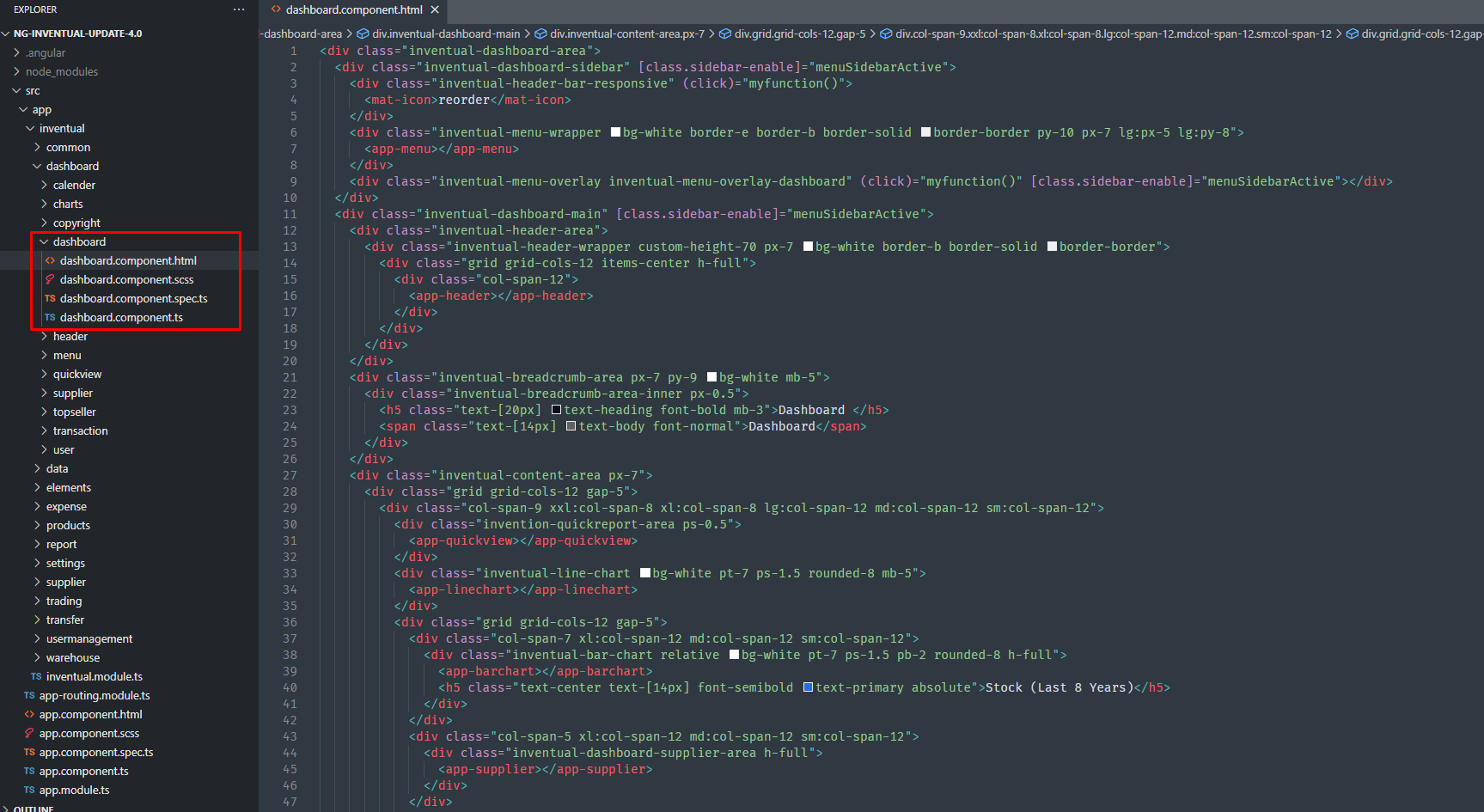Image resolution: width=1484 pixels, height=812 pixels.
Task: Expand the data folder
Action: coord(37,468)
